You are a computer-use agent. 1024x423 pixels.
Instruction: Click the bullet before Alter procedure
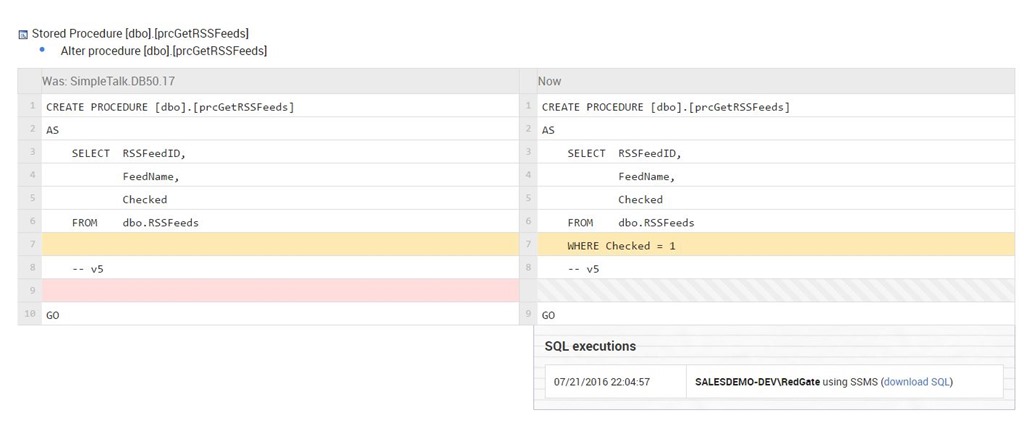[x=42, y=49]
